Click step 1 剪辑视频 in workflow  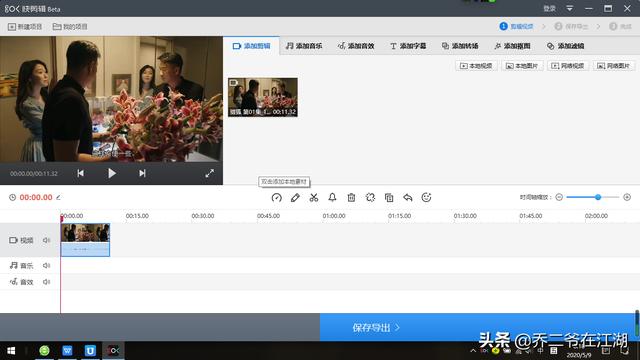pyautogui.click(x=516, y=26)
